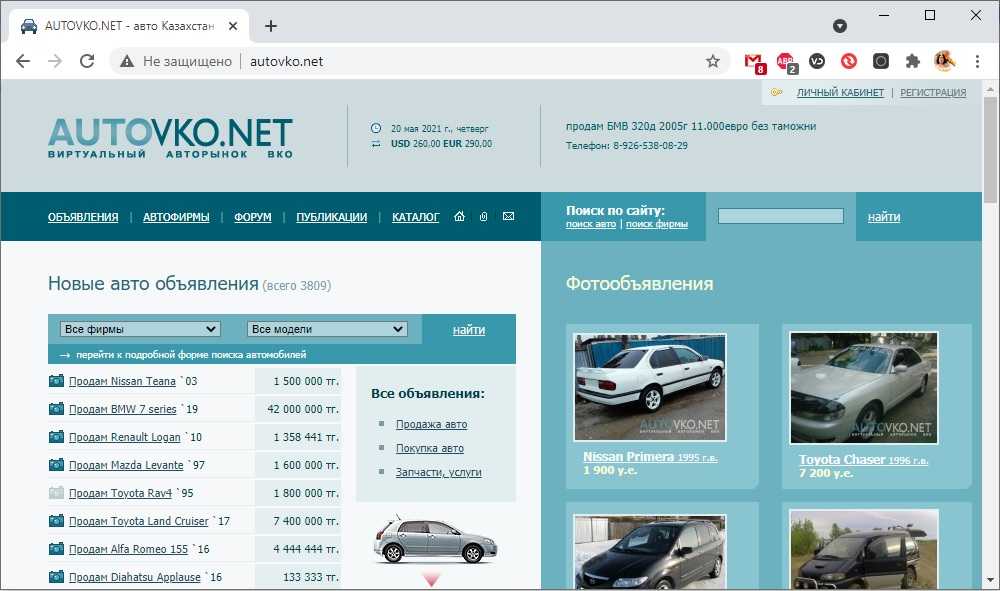Open the 'АВТОФИРМЫ' navigation menu item
1000x591 pixels.
(x=176, y=217)
